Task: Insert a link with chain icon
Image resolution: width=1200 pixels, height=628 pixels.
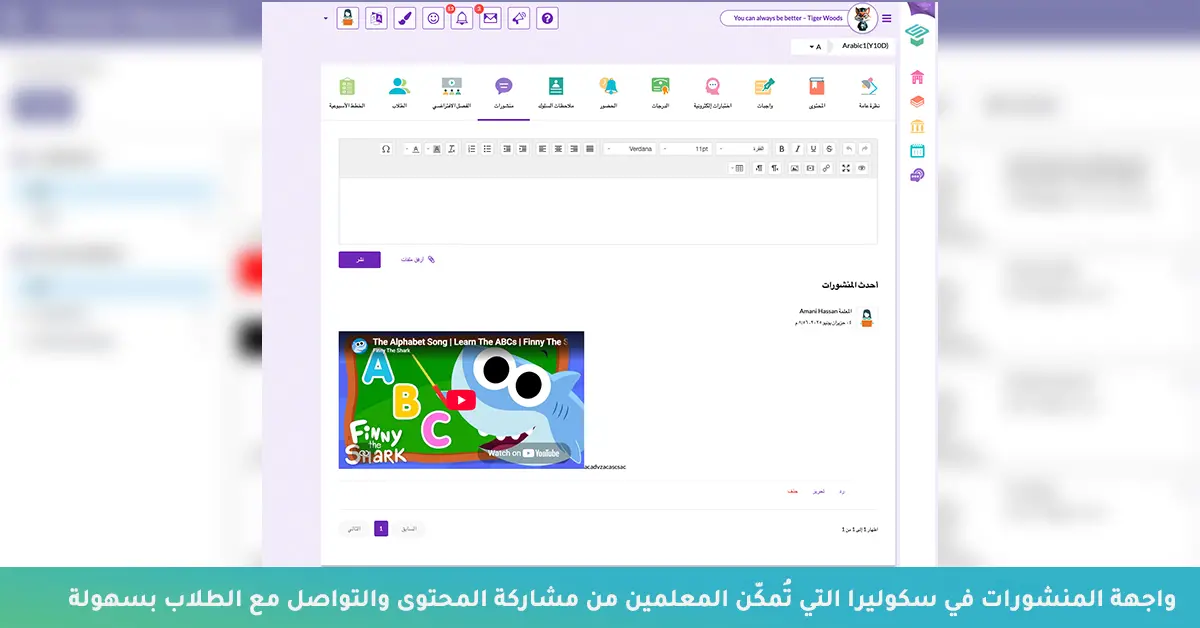Action: pyautogui.click(x=826, y=168)
